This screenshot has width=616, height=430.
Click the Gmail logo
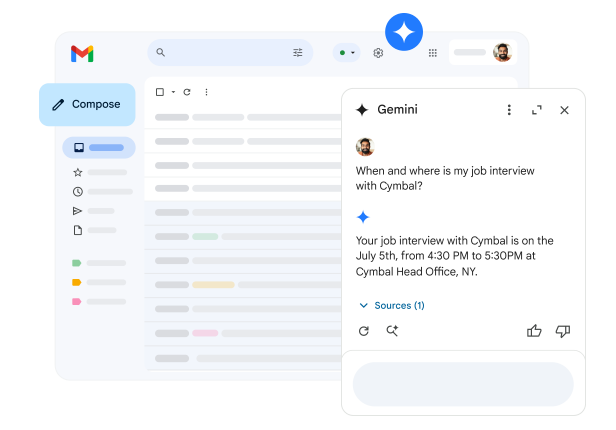(x=82, y=54)
